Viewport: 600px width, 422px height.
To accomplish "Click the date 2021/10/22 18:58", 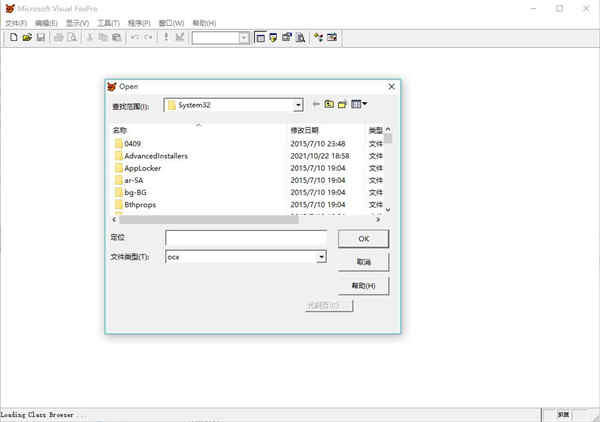I will (320, 156).
